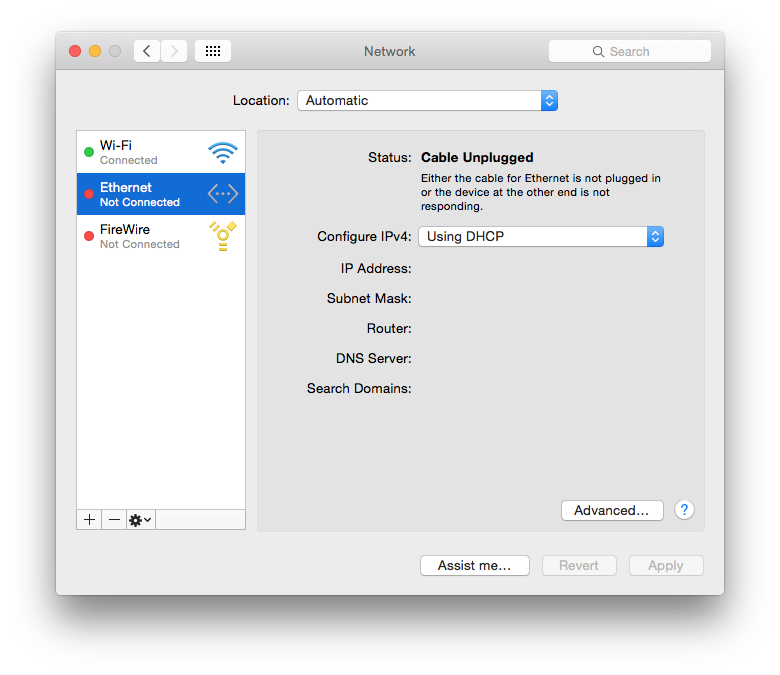Minimize the Network window
The image size is (780, 675).
pyautogui.click(x=95, y=51)
